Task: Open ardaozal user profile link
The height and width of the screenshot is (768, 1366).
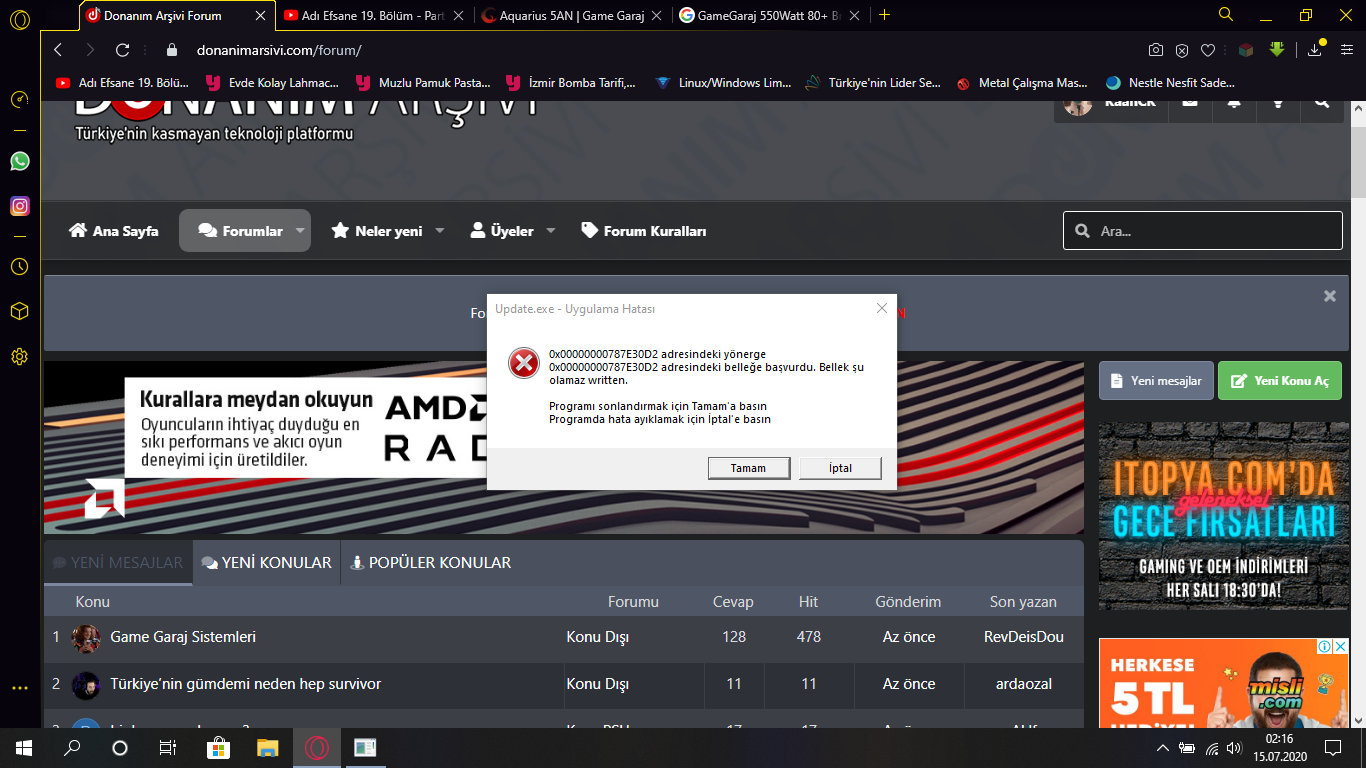Action: (x=1024, y=684)
